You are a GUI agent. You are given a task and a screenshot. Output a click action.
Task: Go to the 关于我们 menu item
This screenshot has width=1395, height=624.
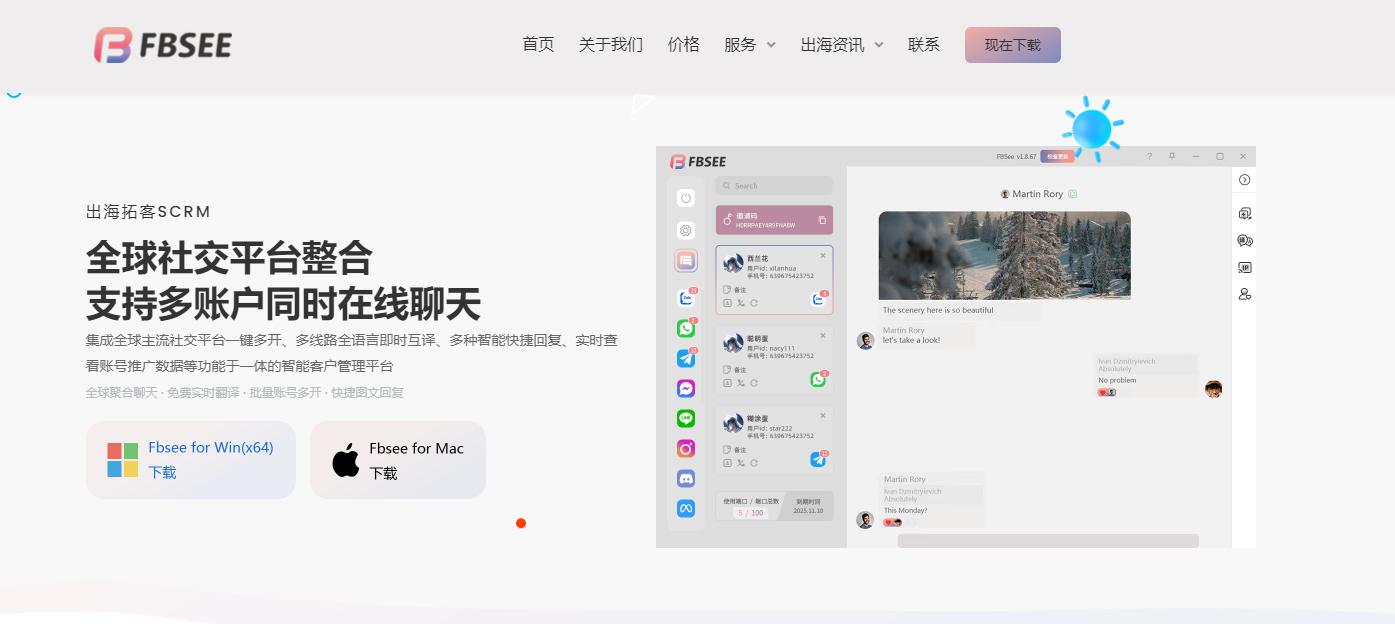(x=611, y=45)
